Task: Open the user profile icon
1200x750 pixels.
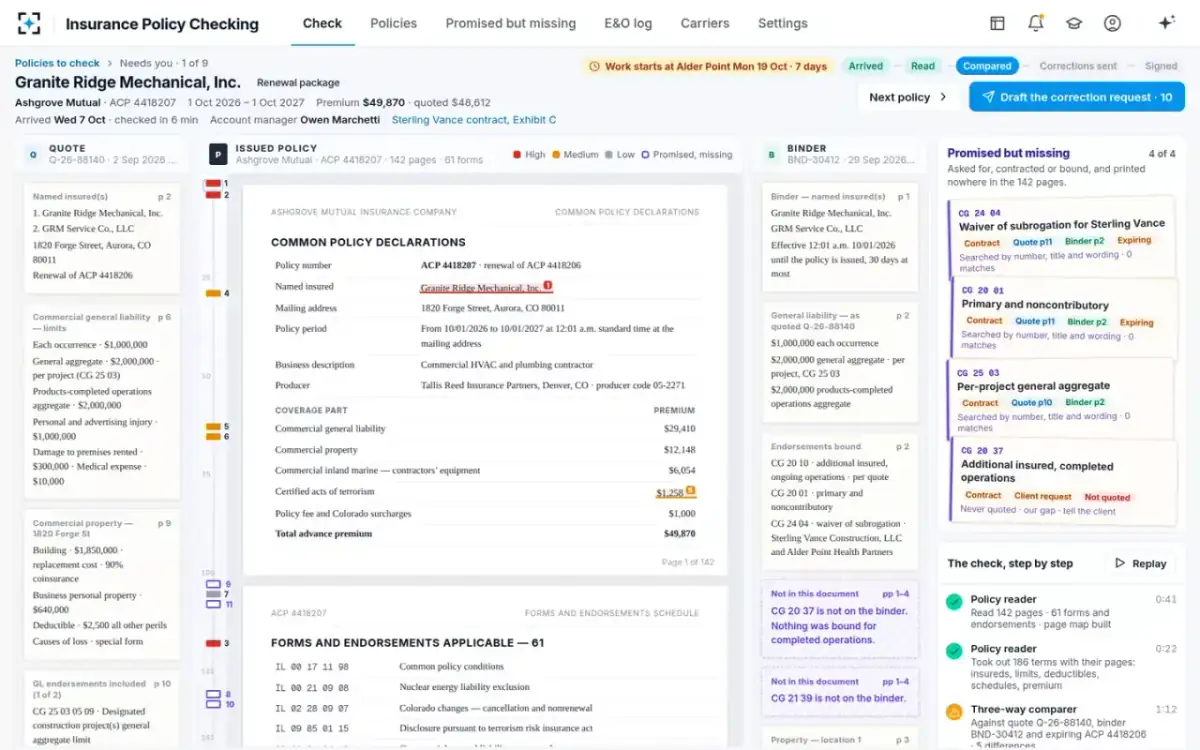Action: point(1112,23)
